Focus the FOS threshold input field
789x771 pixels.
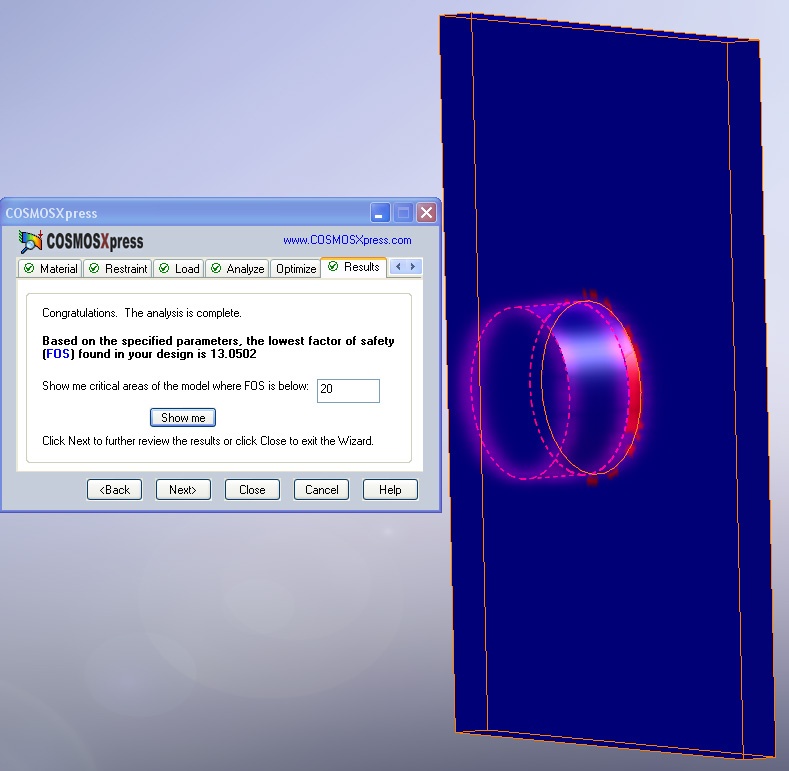(x=348, y=391)
